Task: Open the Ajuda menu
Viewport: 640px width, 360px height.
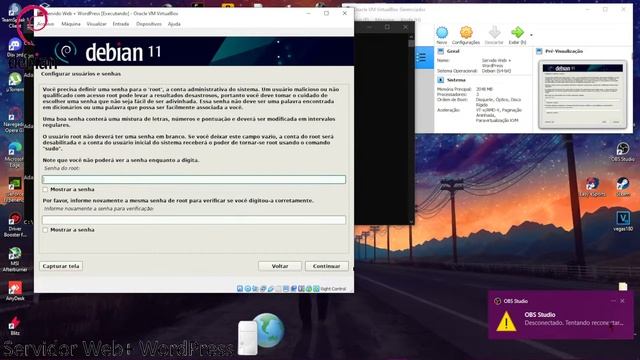Action: coord(174,24)
